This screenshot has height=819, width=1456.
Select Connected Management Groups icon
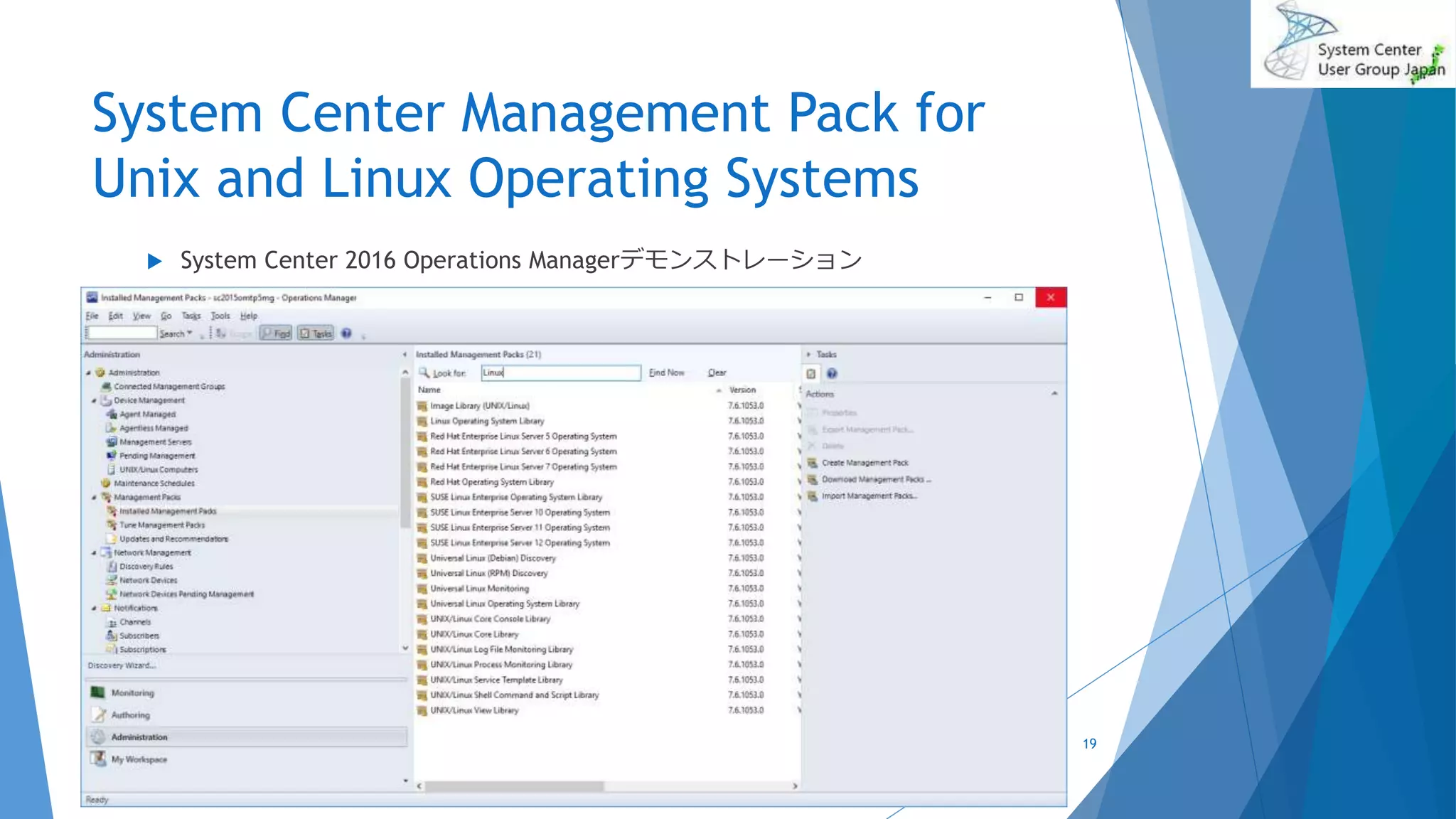106,387
